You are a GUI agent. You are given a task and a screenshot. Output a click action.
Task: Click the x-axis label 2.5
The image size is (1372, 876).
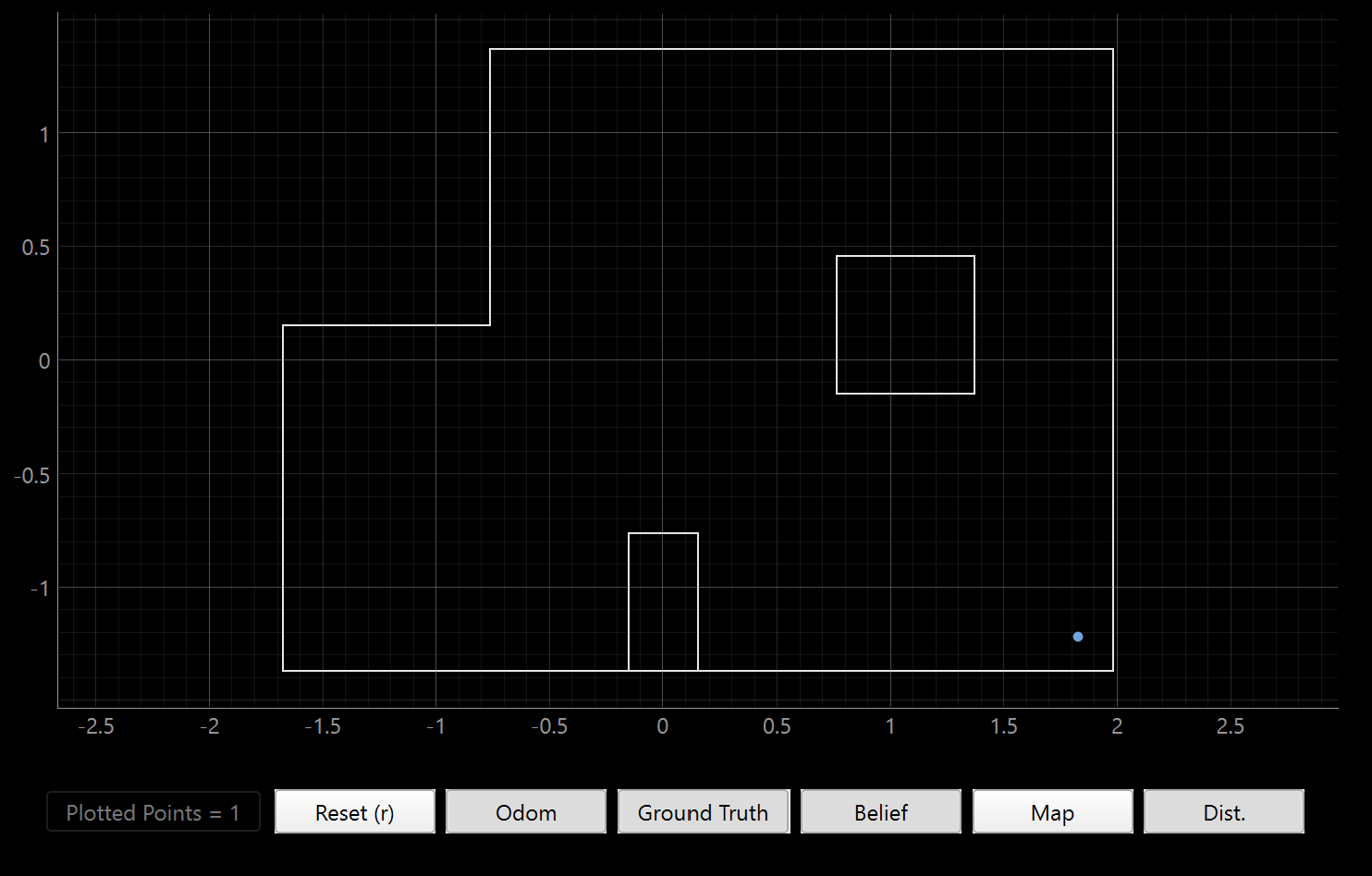tap(1231, 726)
